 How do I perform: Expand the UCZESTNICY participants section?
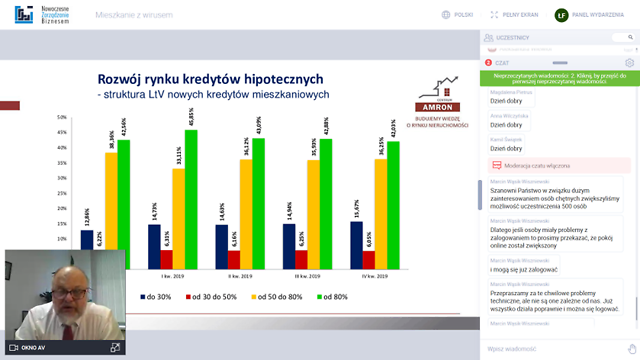pyautogui.click(x=560, y=38)
